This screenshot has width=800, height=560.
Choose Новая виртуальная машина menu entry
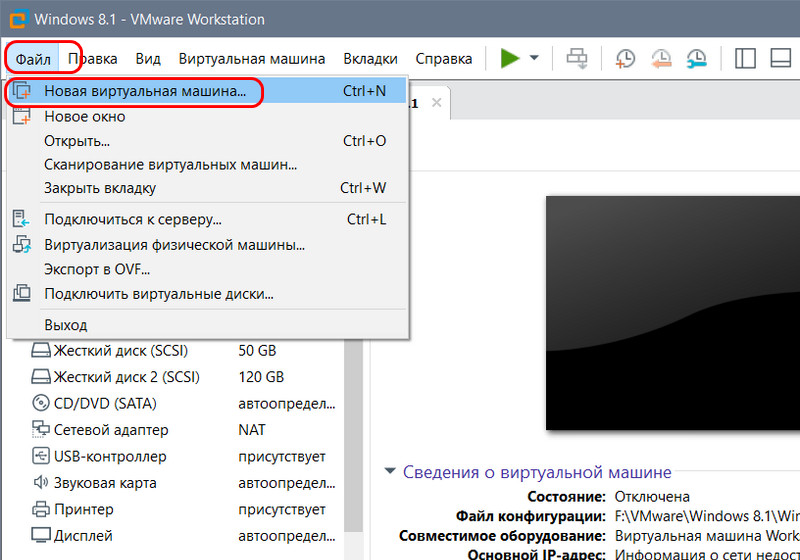click(x=207, y=91)
